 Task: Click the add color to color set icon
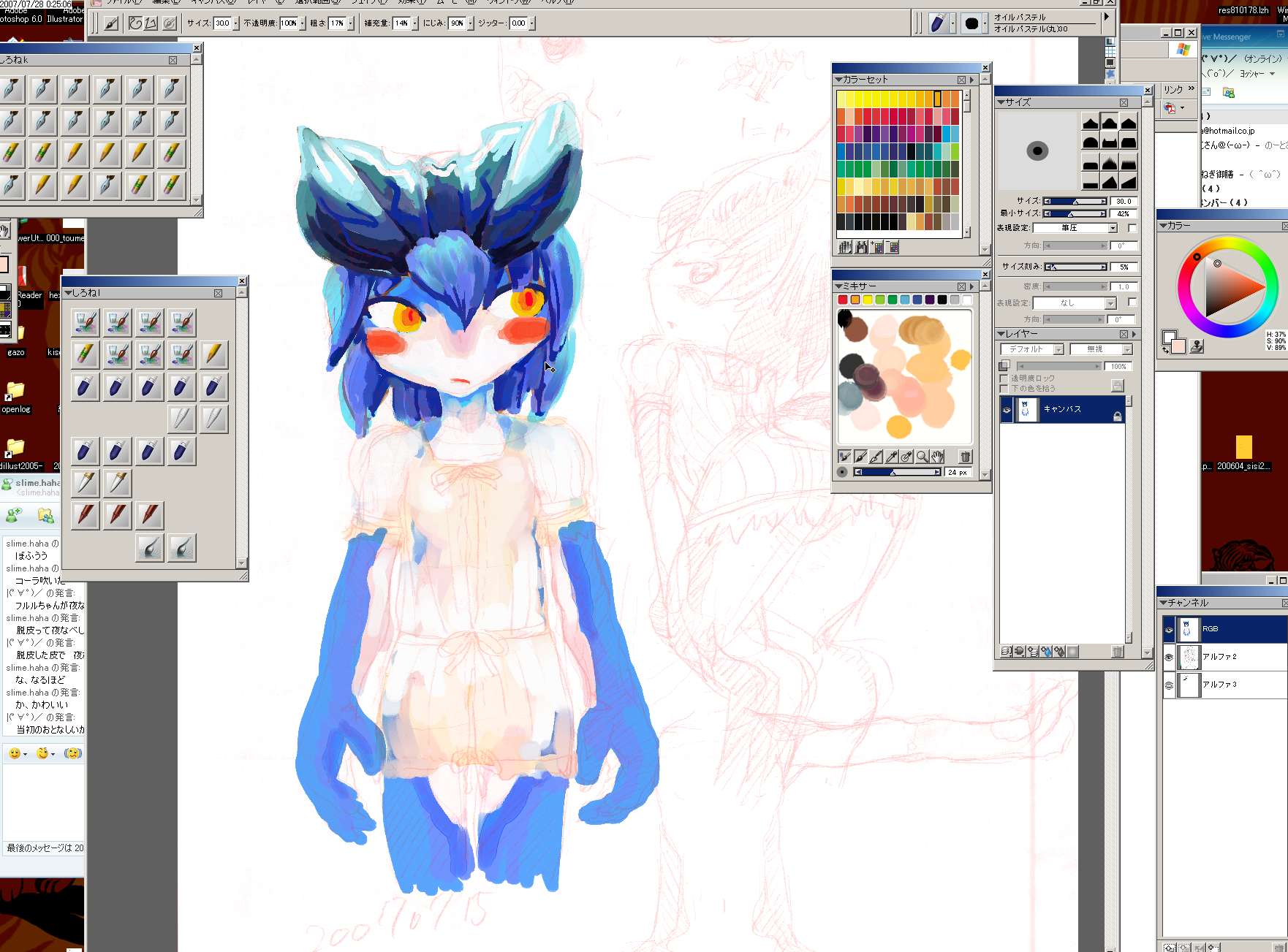point(877,248)
